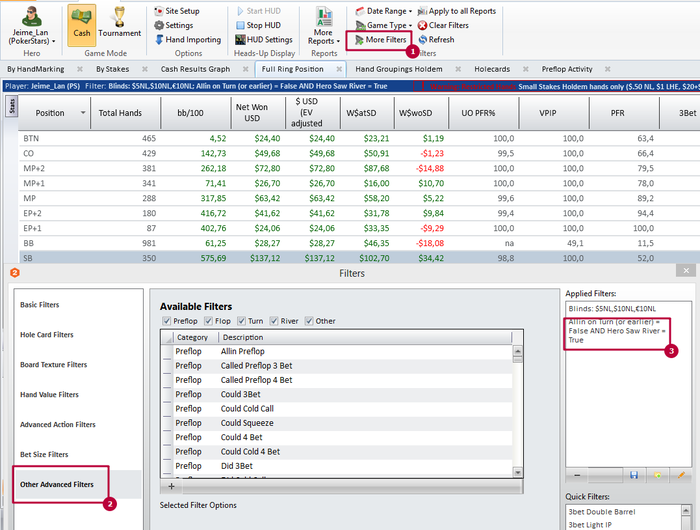Sort by bb/100 column header
700x530 pixels.
pyautogui.click(x=195, y=113)
